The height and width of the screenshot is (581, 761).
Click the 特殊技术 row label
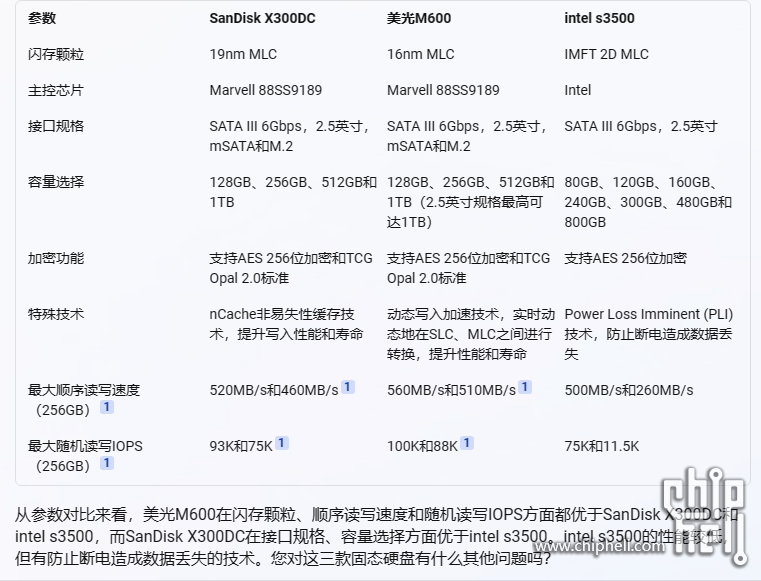(56, 314)
